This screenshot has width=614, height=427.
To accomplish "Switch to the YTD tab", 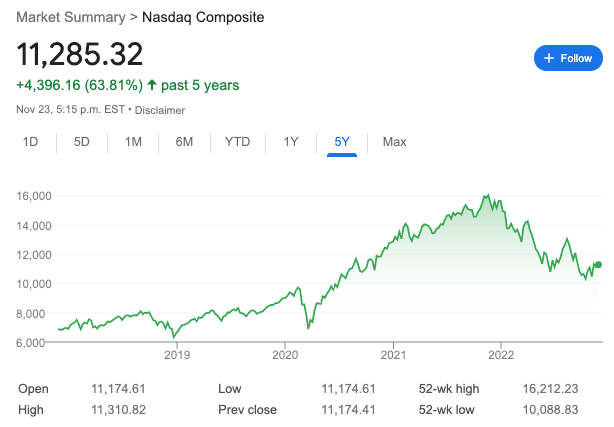I will point(237,142).
